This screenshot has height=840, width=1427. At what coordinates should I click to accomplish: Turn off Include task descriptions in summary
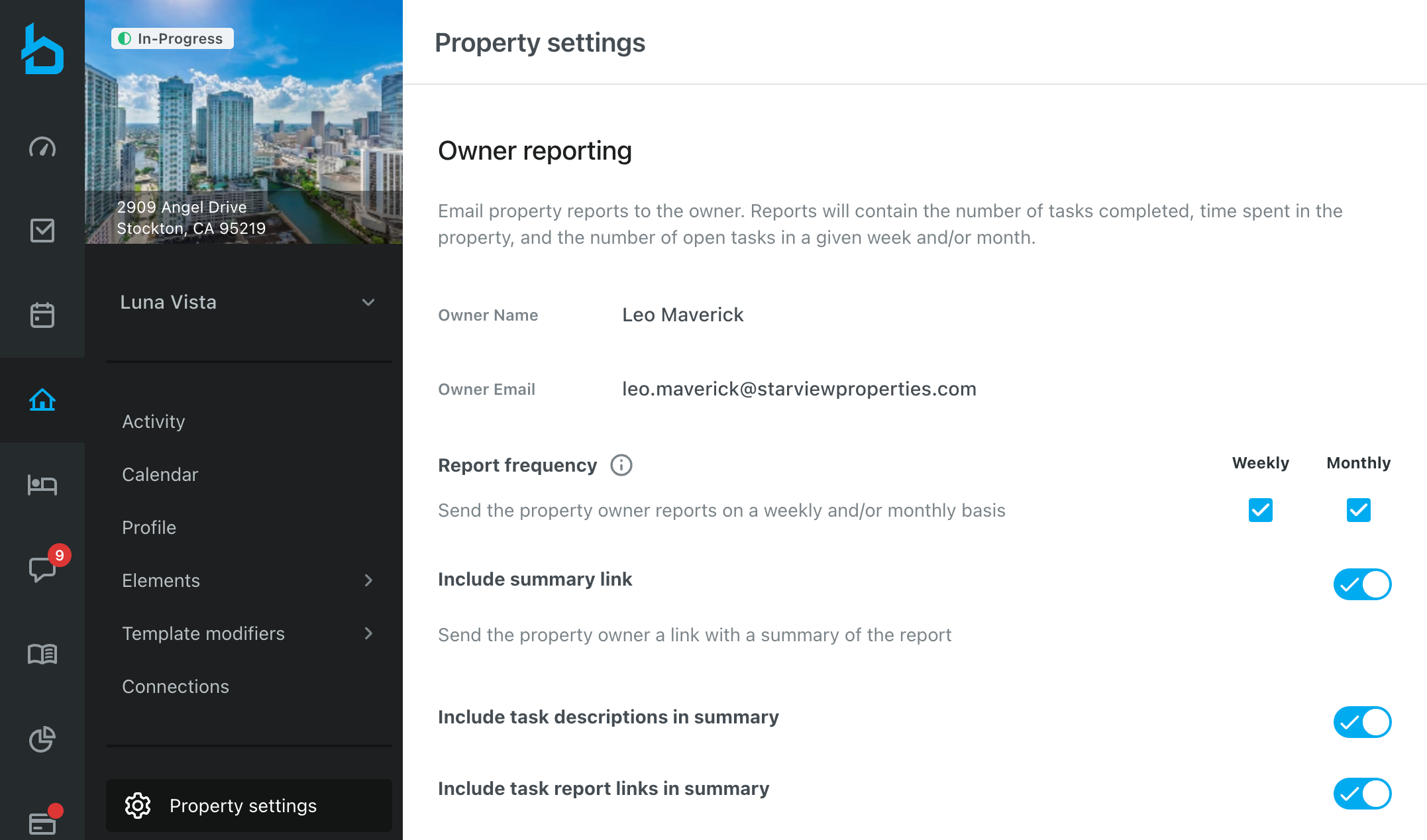pyautogui.click(x=1362, y=722)
